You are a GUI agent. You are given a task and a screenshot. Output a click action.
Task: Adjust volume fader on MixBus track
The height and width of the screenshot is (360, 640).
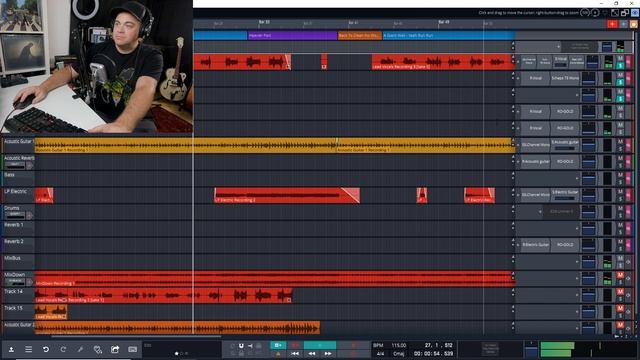[x=589, y=262]
